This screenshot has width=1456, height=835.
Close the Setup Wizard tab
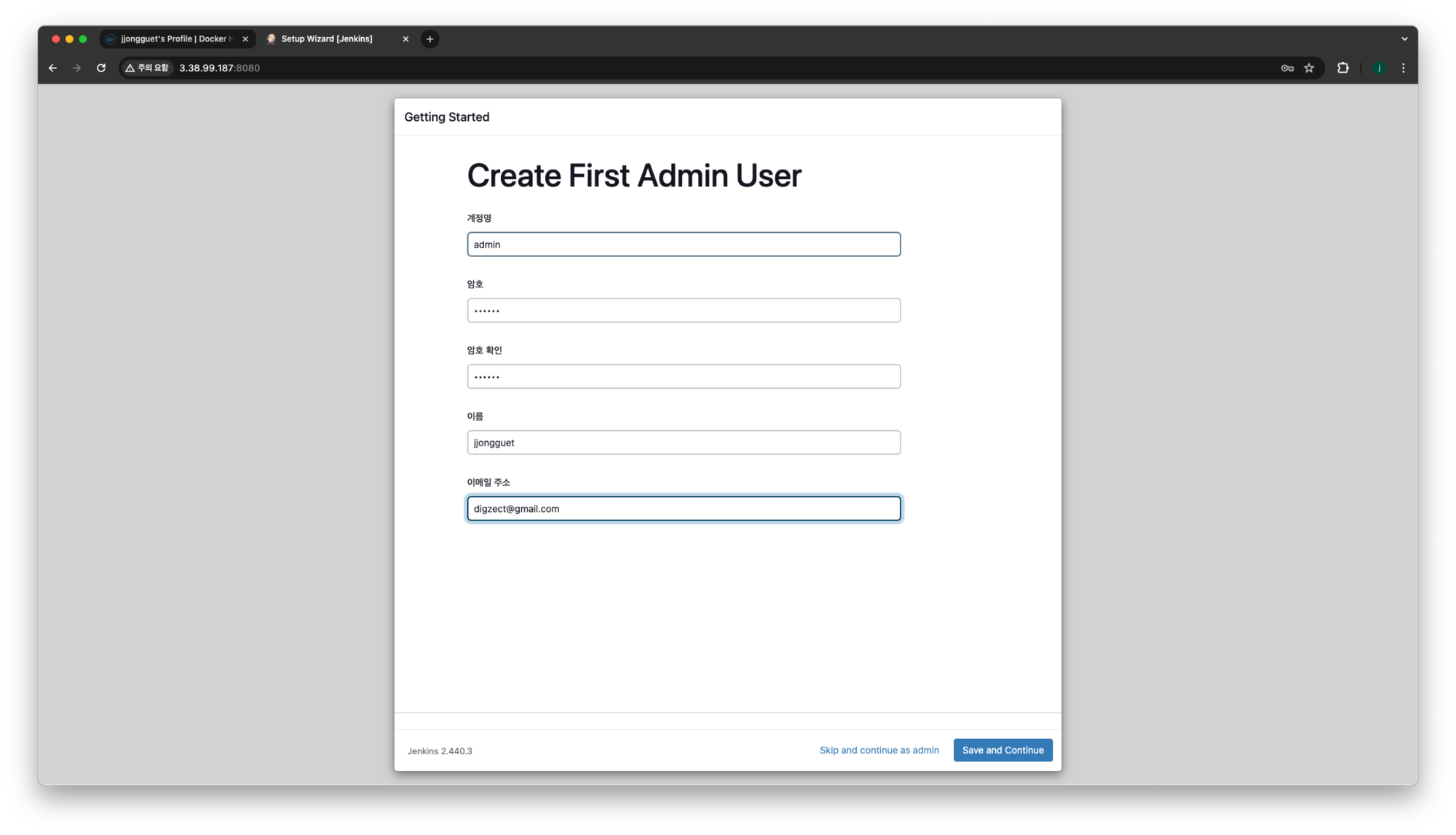tap(405, 39)
